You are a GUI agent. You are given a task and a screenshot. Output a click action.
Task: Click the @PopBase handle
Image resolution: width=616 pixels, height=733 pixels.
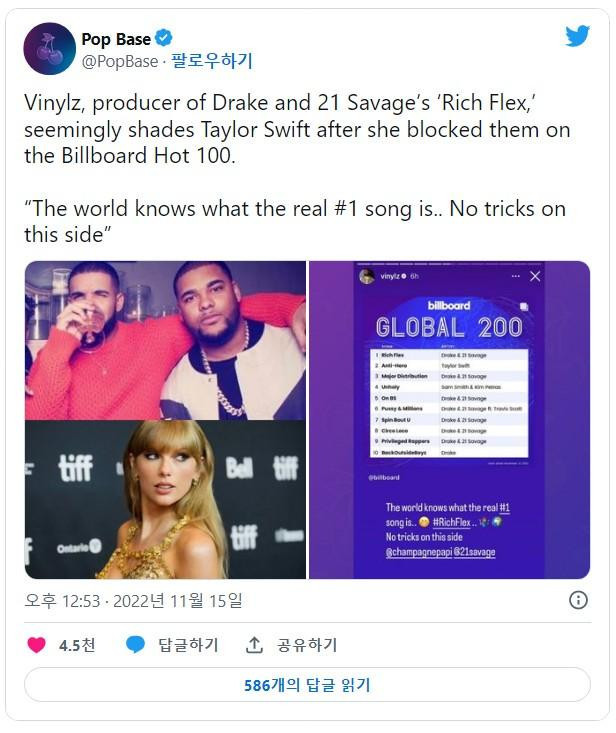pyautogui.click(x=119, y=61)
